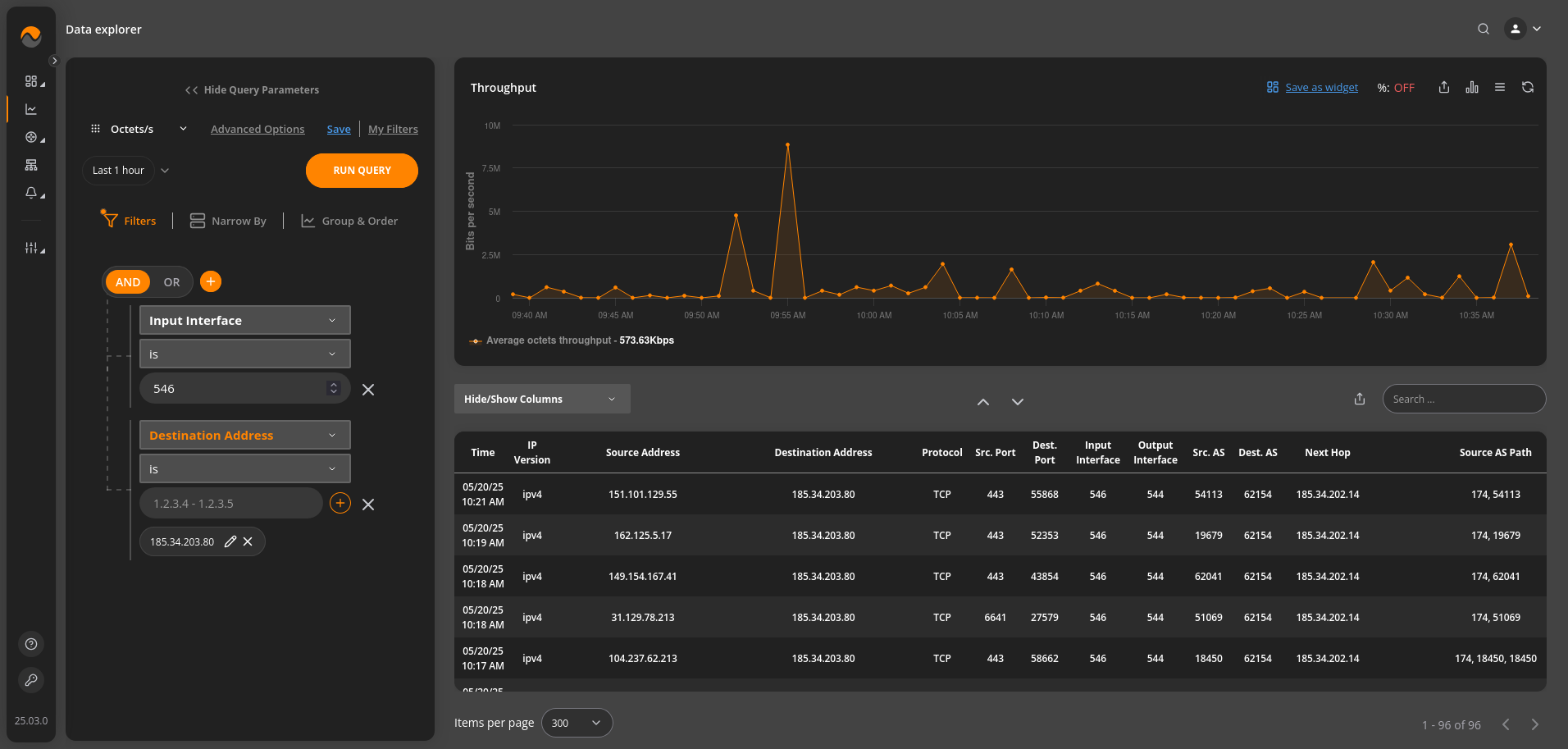
Task: Switch filter logic to OR
Action: 171,282
